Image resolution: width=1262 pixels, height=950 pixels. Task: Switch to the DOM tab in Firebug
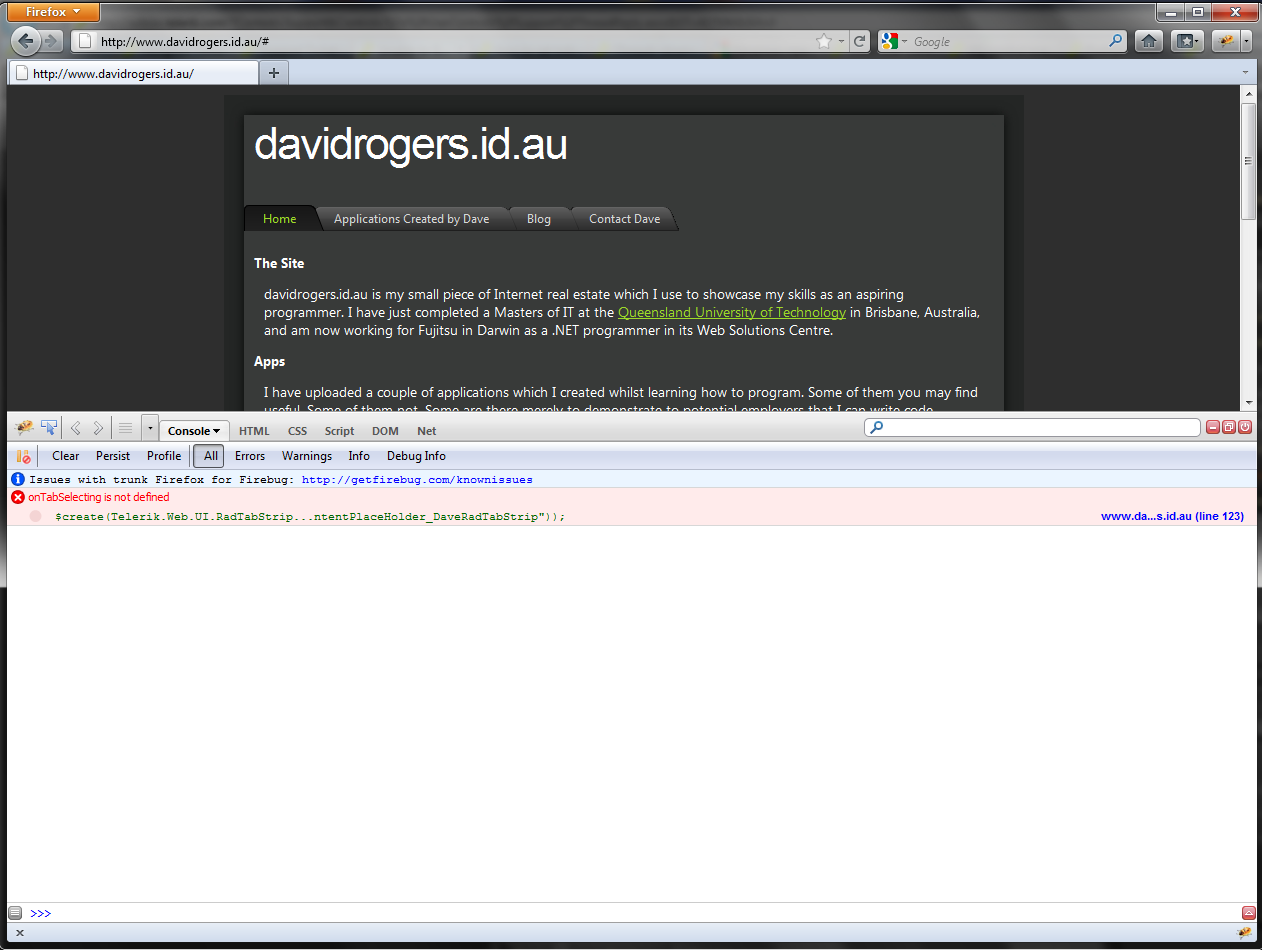(x=385, y=431)
